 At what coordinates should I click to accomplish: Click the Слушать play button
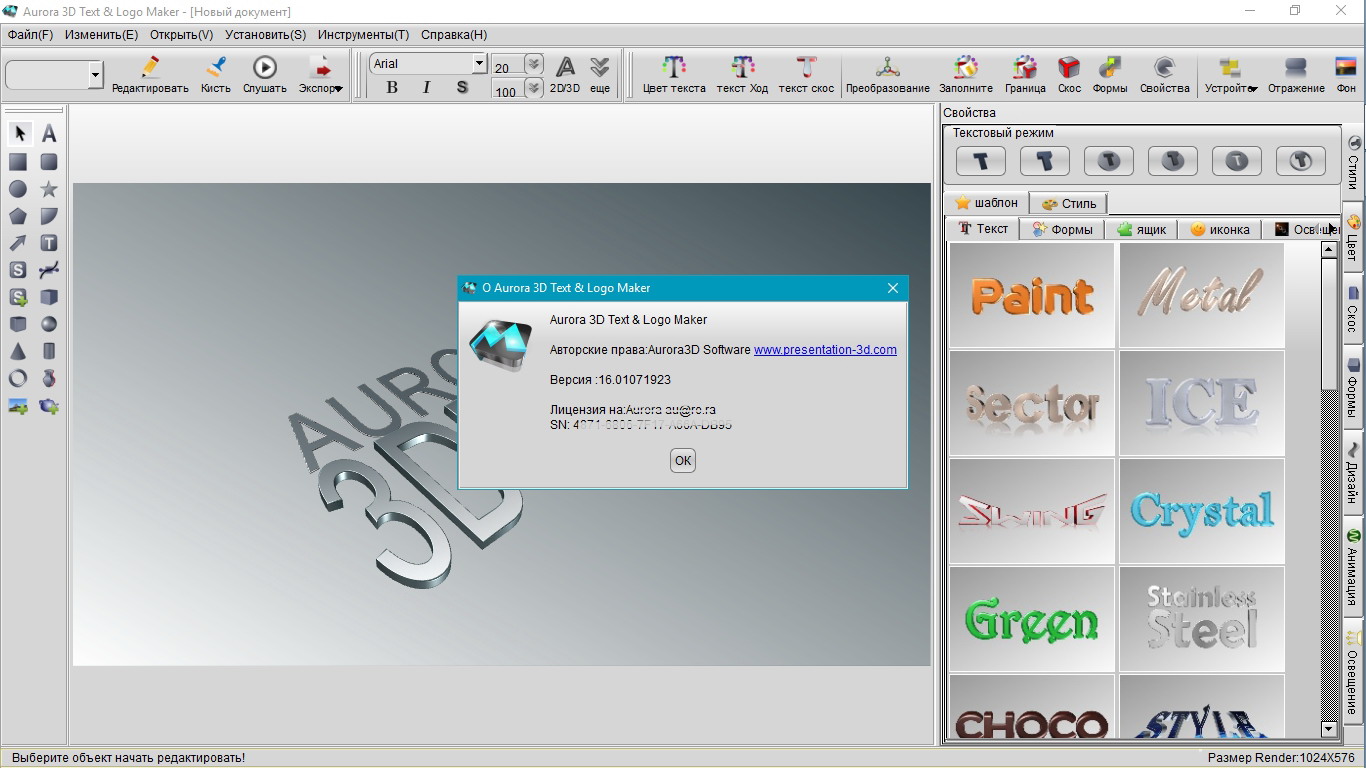[265, 75]
